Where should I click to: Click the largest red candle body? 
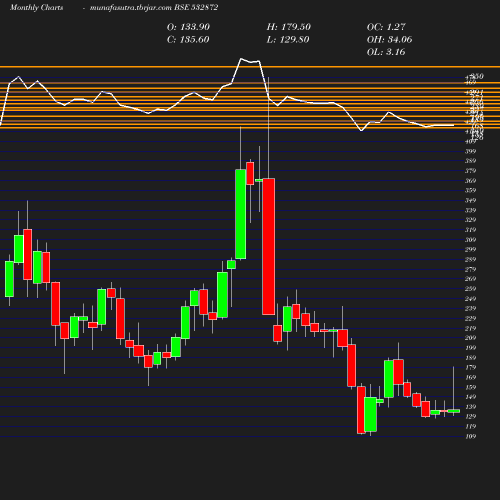pos(269,247)
